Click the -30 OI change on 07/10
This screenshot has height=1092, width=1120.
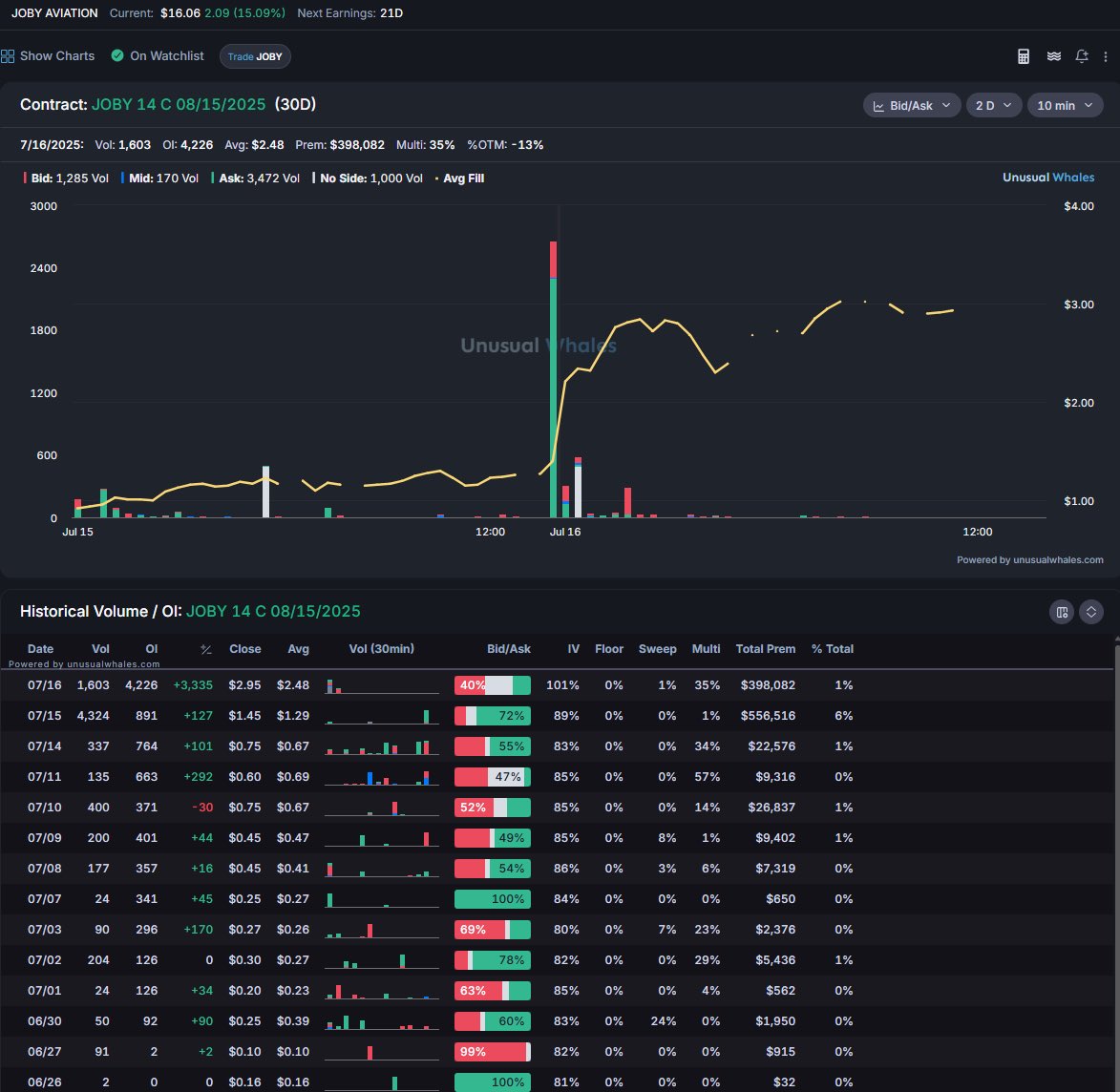click(202, 807)
